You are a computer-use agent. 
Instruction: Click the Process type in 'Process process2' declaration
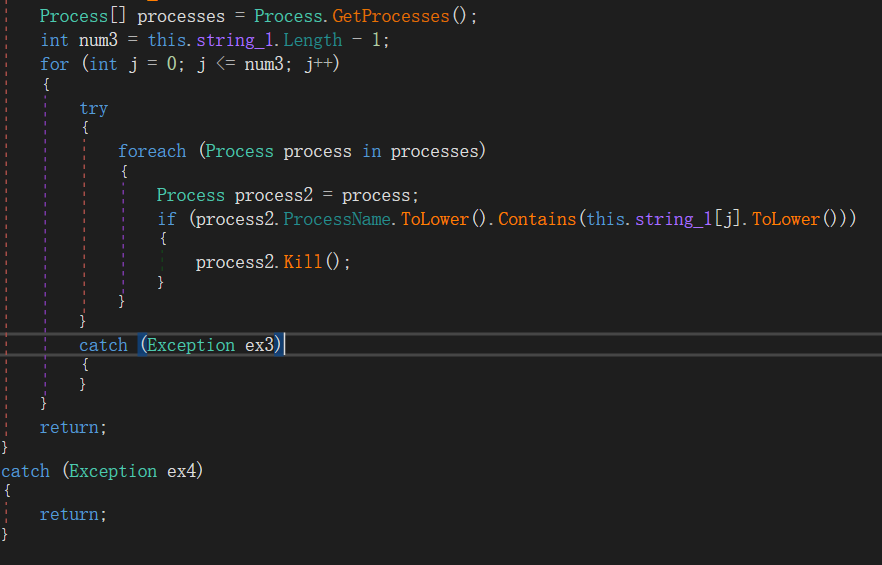click(190, 195)
